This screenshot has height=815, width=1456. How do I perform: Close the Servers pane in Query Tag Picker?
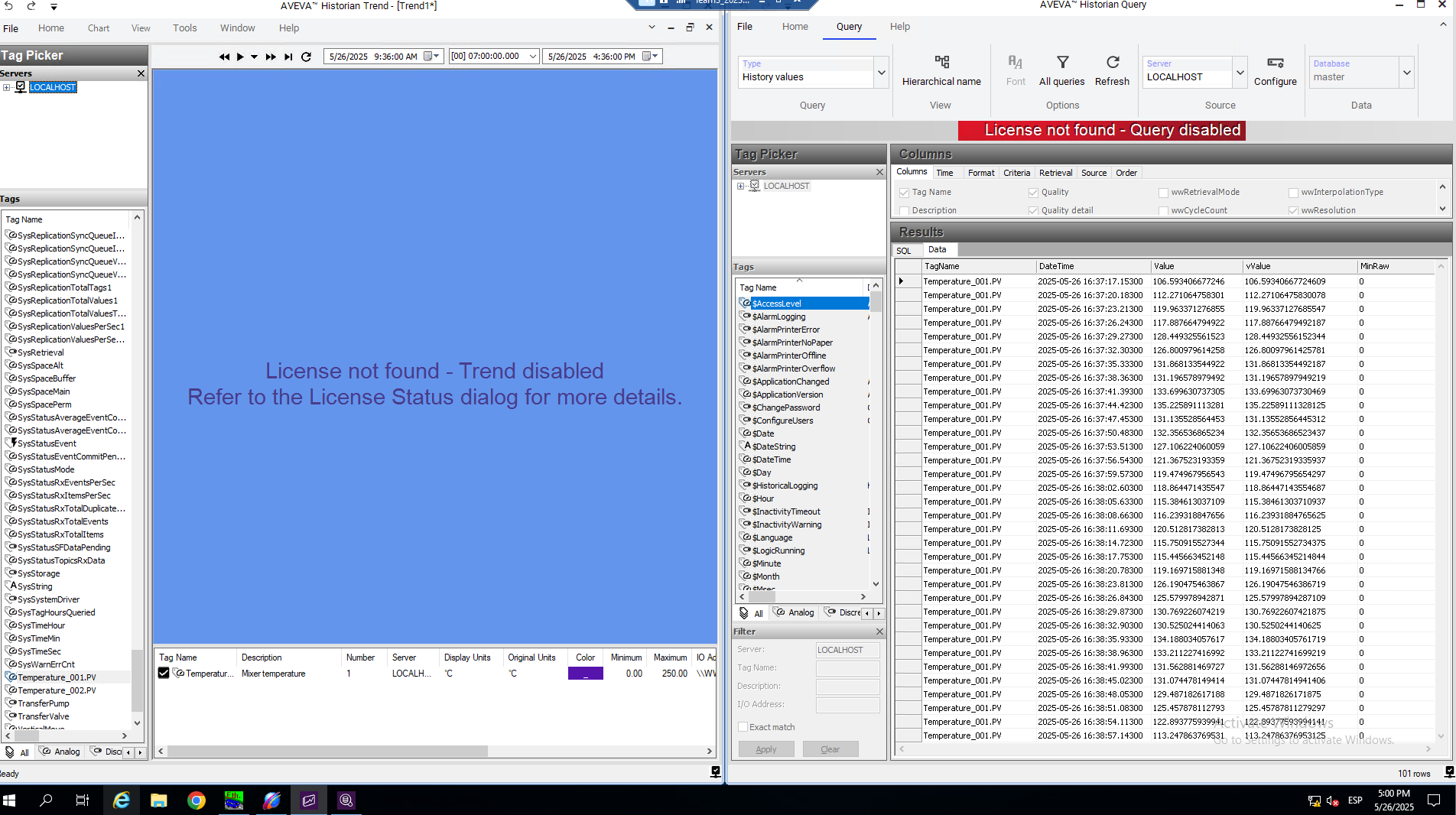click(x=879, y=172)
